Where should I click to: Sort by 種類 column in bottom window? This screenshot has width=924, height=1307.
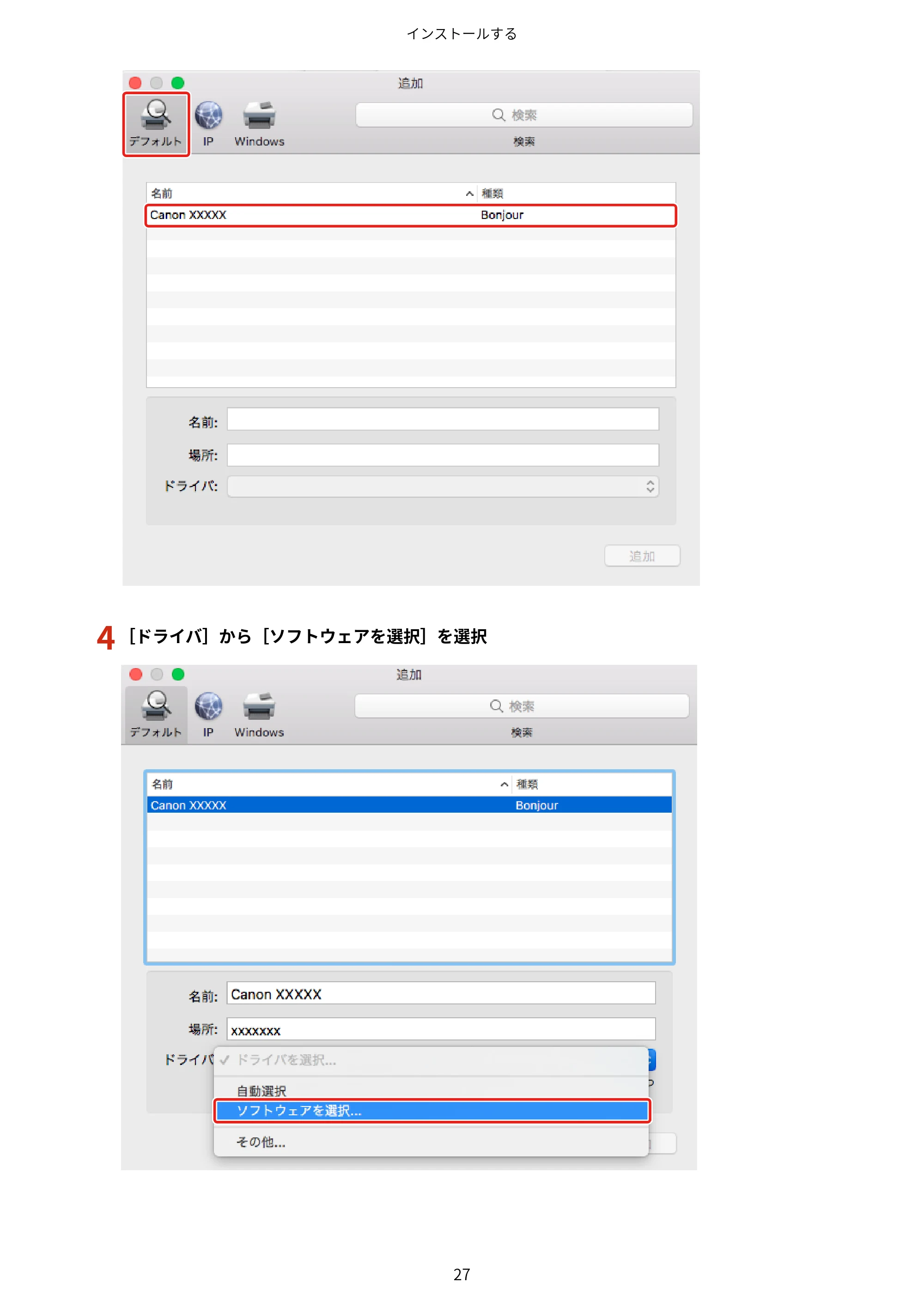point(592,784)
